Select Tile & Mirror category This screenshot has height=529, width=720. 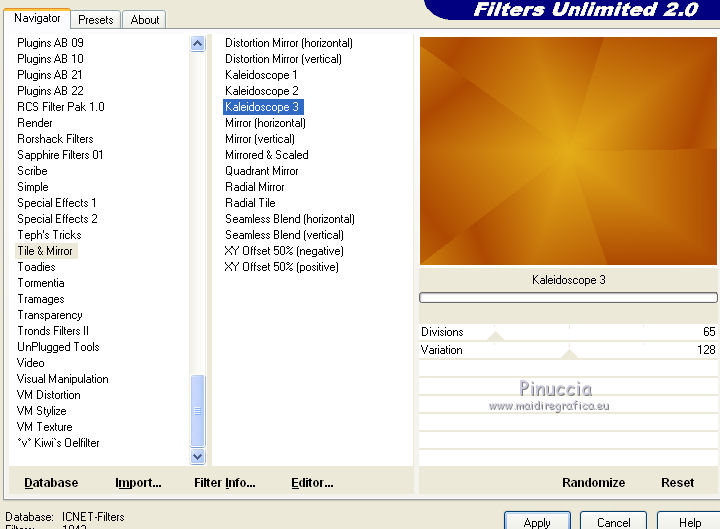45,251
